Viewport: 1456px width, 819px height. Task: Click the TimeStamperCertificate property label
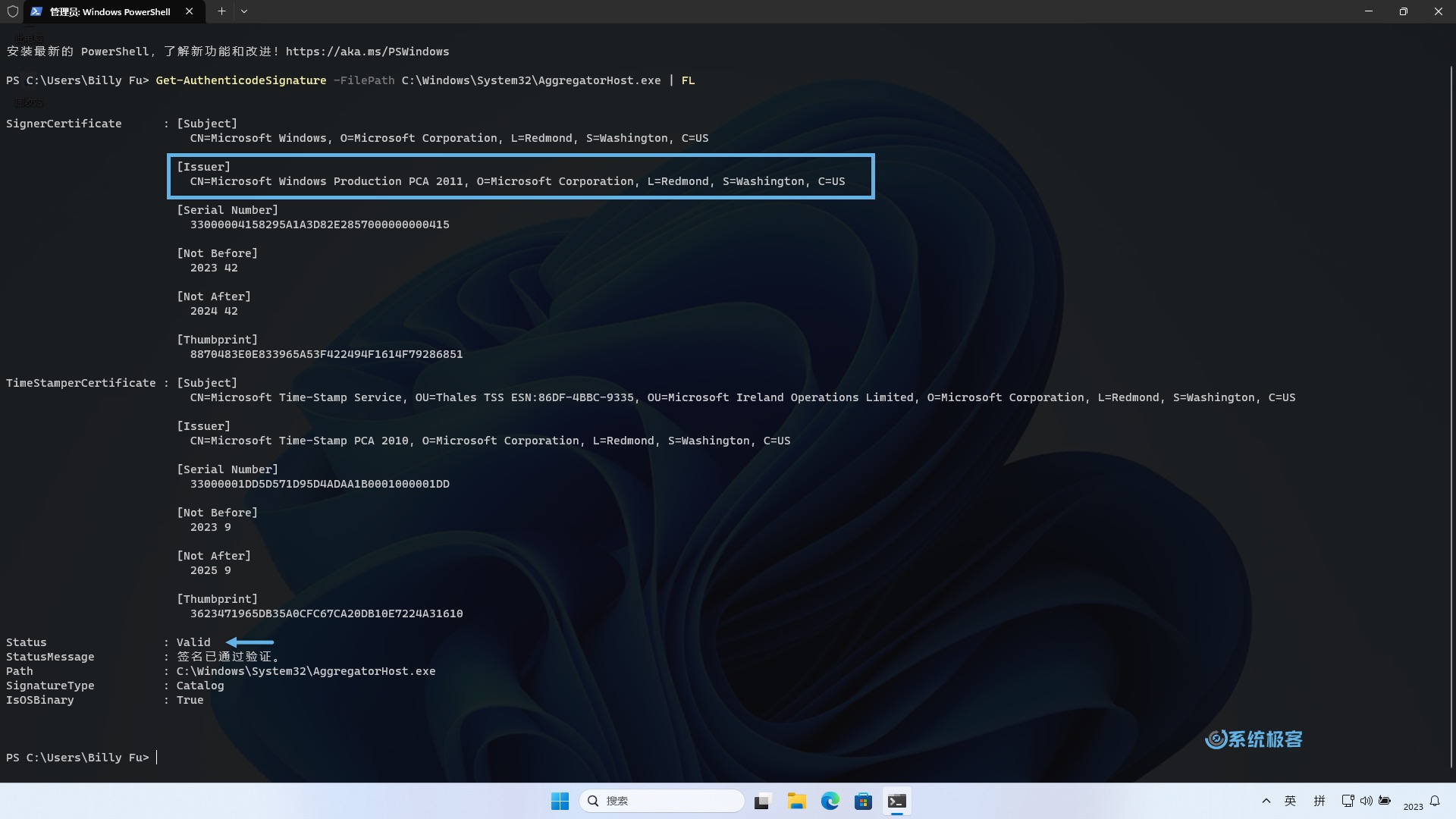(x=80, y=383)
